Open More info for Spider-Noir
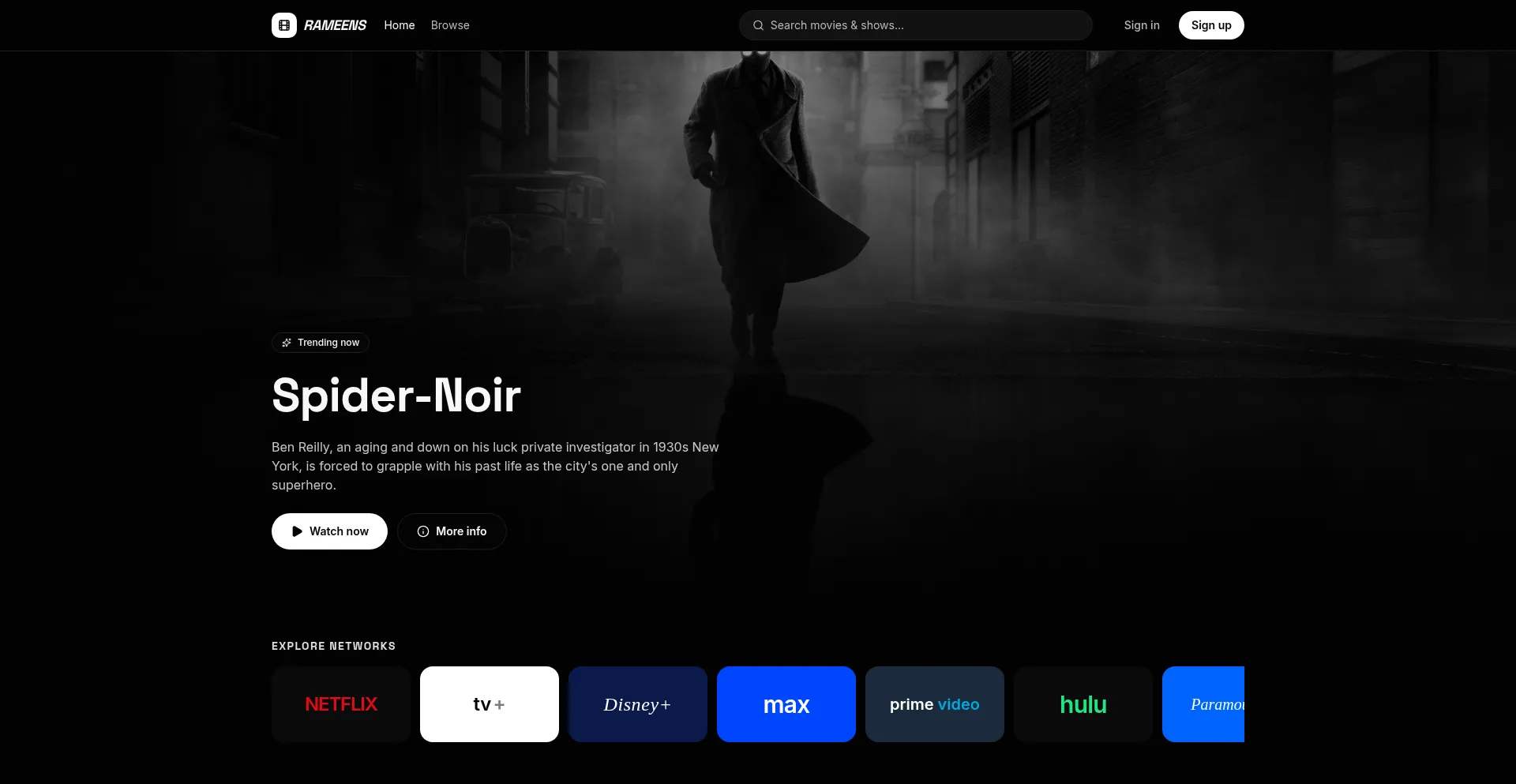Screen dimensions: 1516x784 452,531
